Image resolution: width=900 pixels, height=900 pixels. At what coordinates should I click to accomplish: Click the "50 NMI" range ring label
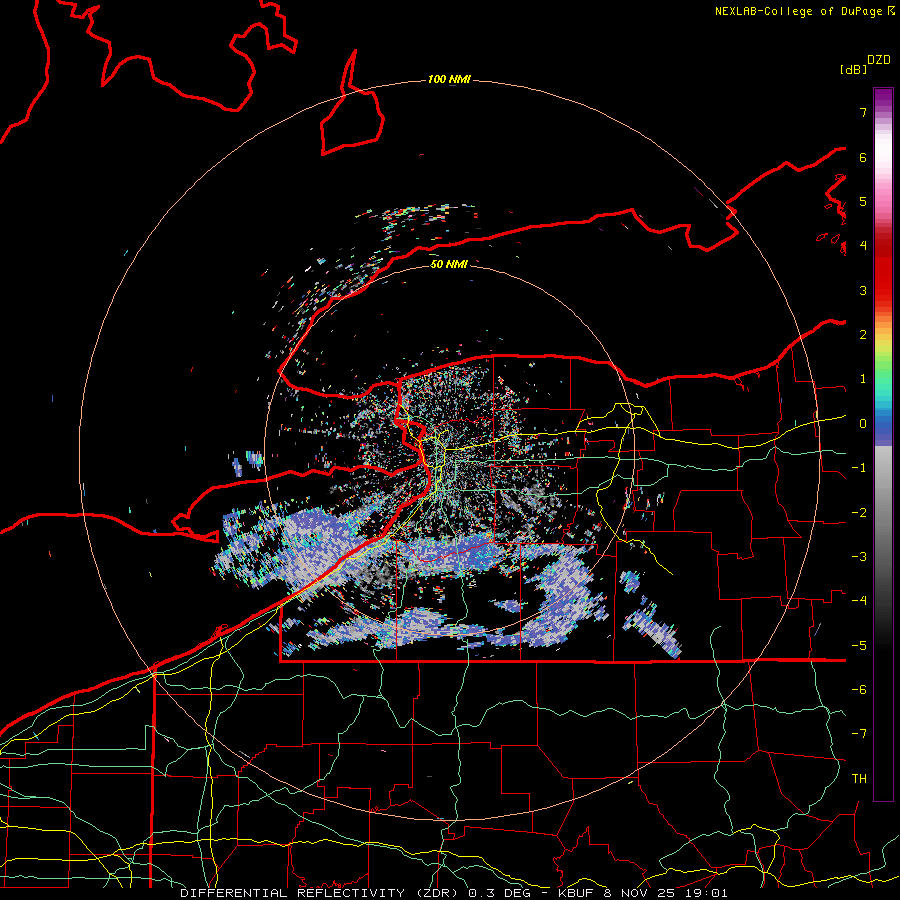[x=449, y=264]
